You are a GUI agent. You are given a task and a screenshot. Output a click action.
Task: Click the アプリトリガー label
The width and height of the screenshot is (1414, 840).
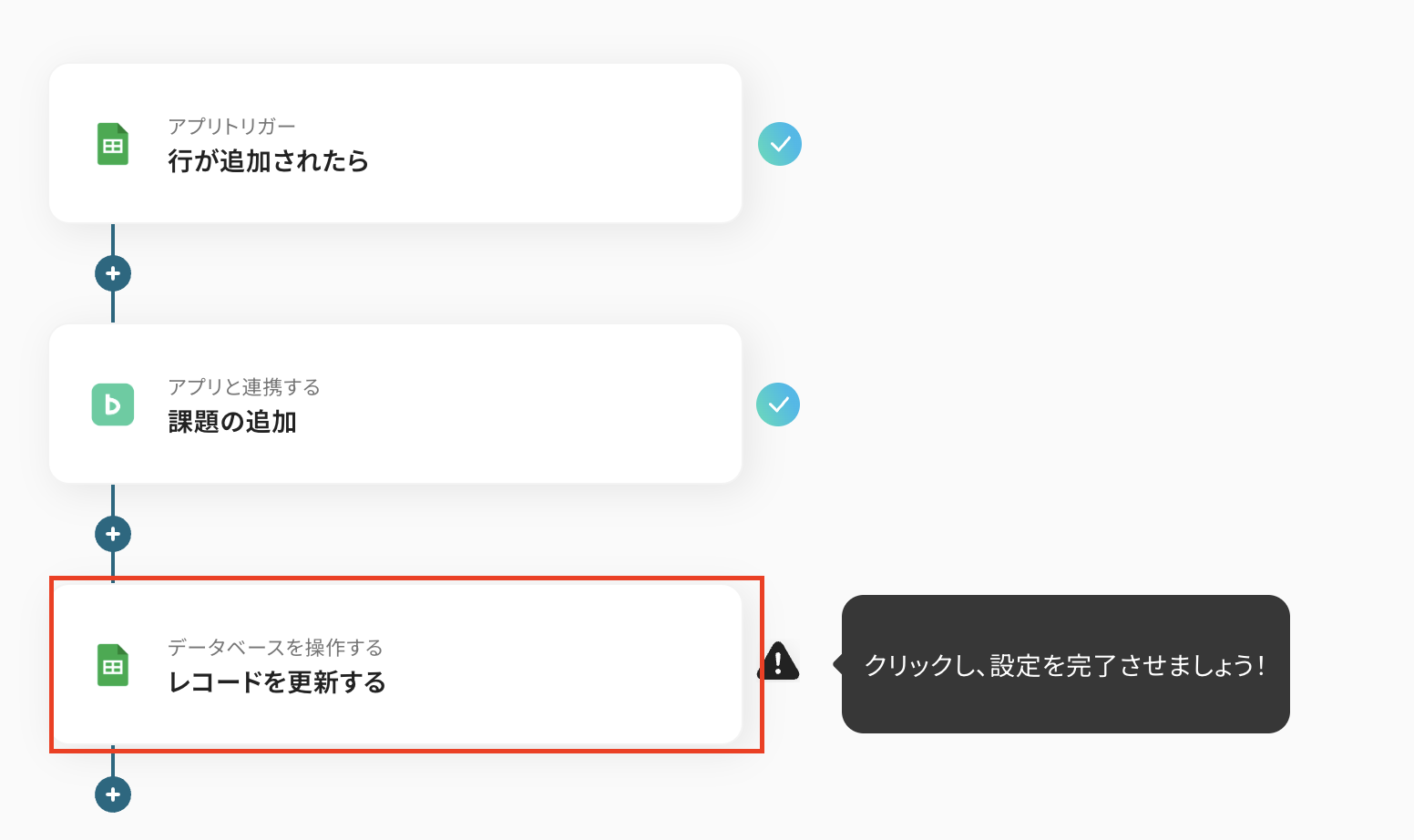click(x=231, y=127)
